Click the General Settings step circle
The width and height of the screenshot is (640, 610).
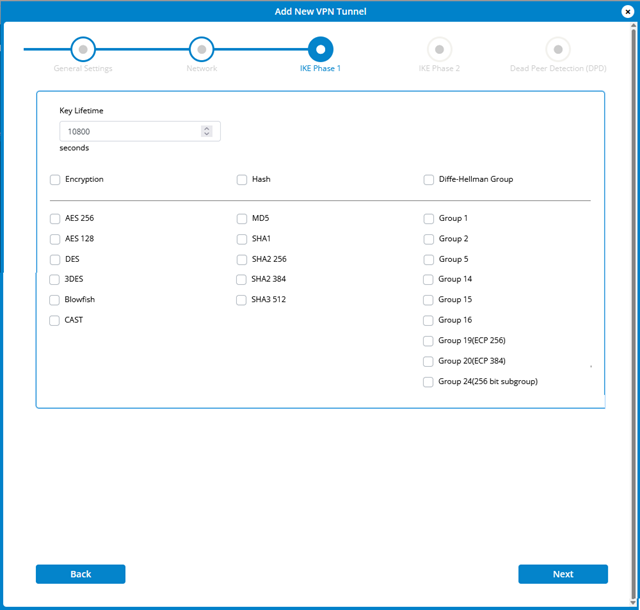click(x=83, y=48)
